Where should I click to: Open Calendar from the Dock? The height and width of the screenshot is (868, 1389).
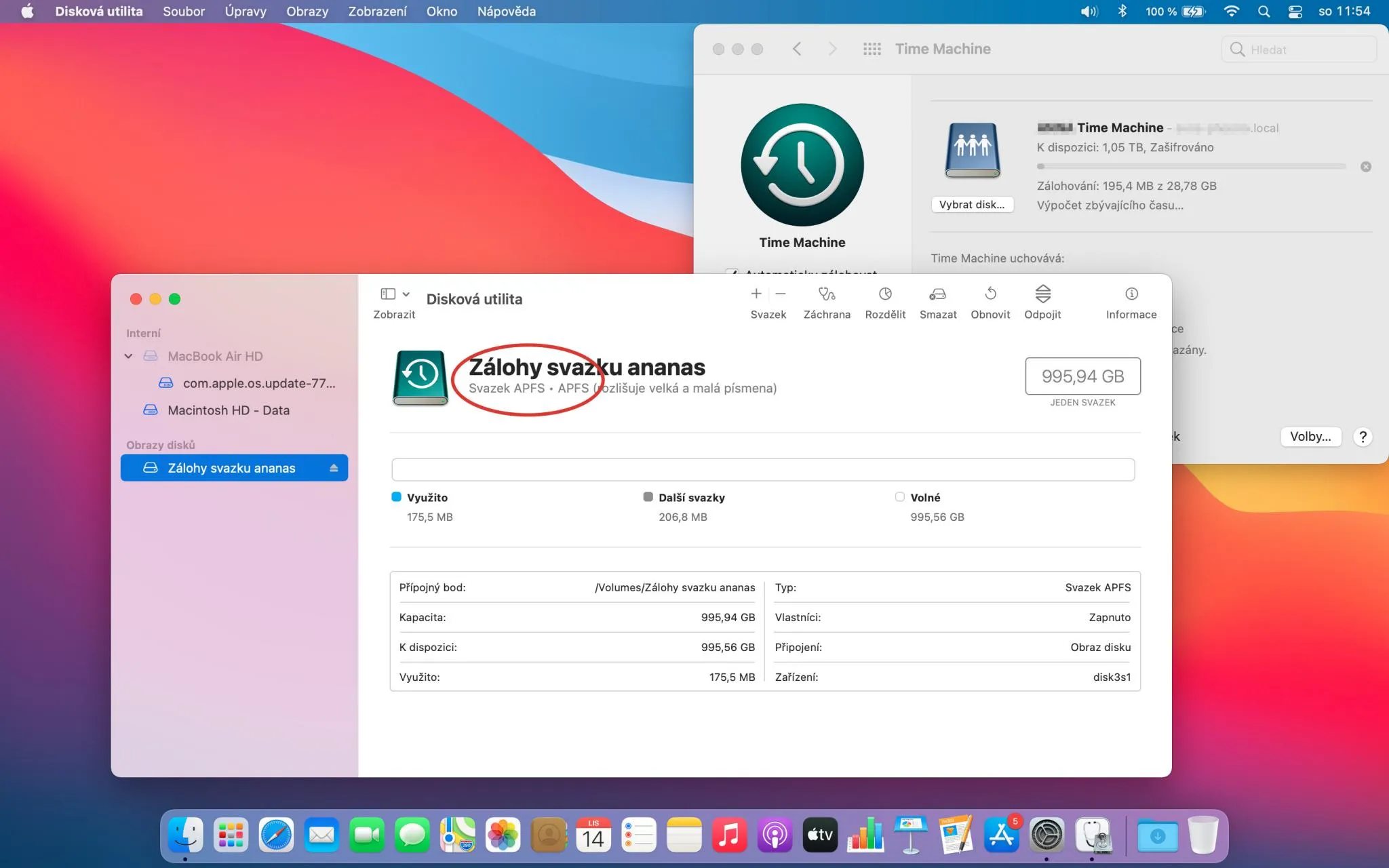click(593, 835)
